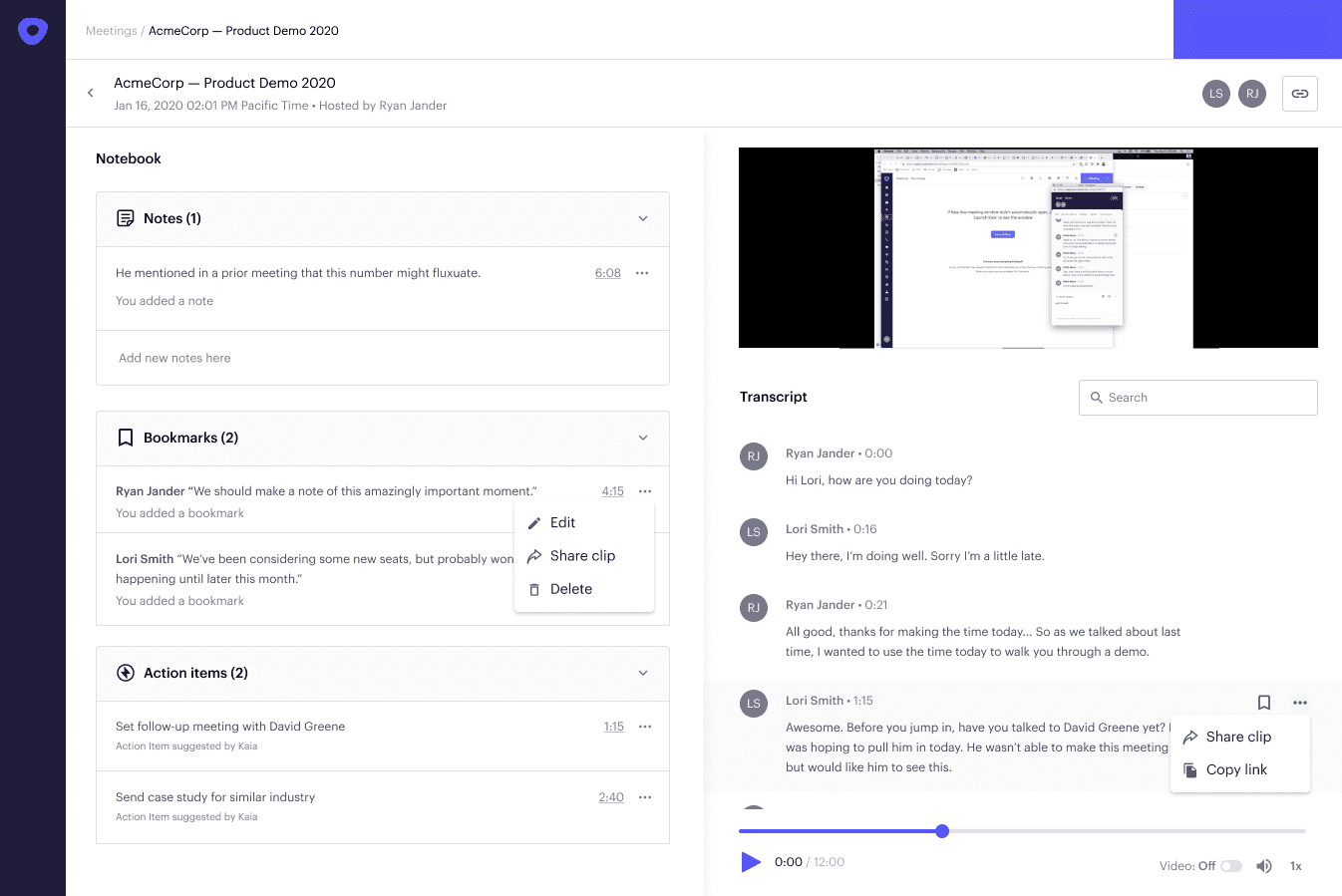
Task: Select Edit from bookmark menu
Action: point(562,523)
